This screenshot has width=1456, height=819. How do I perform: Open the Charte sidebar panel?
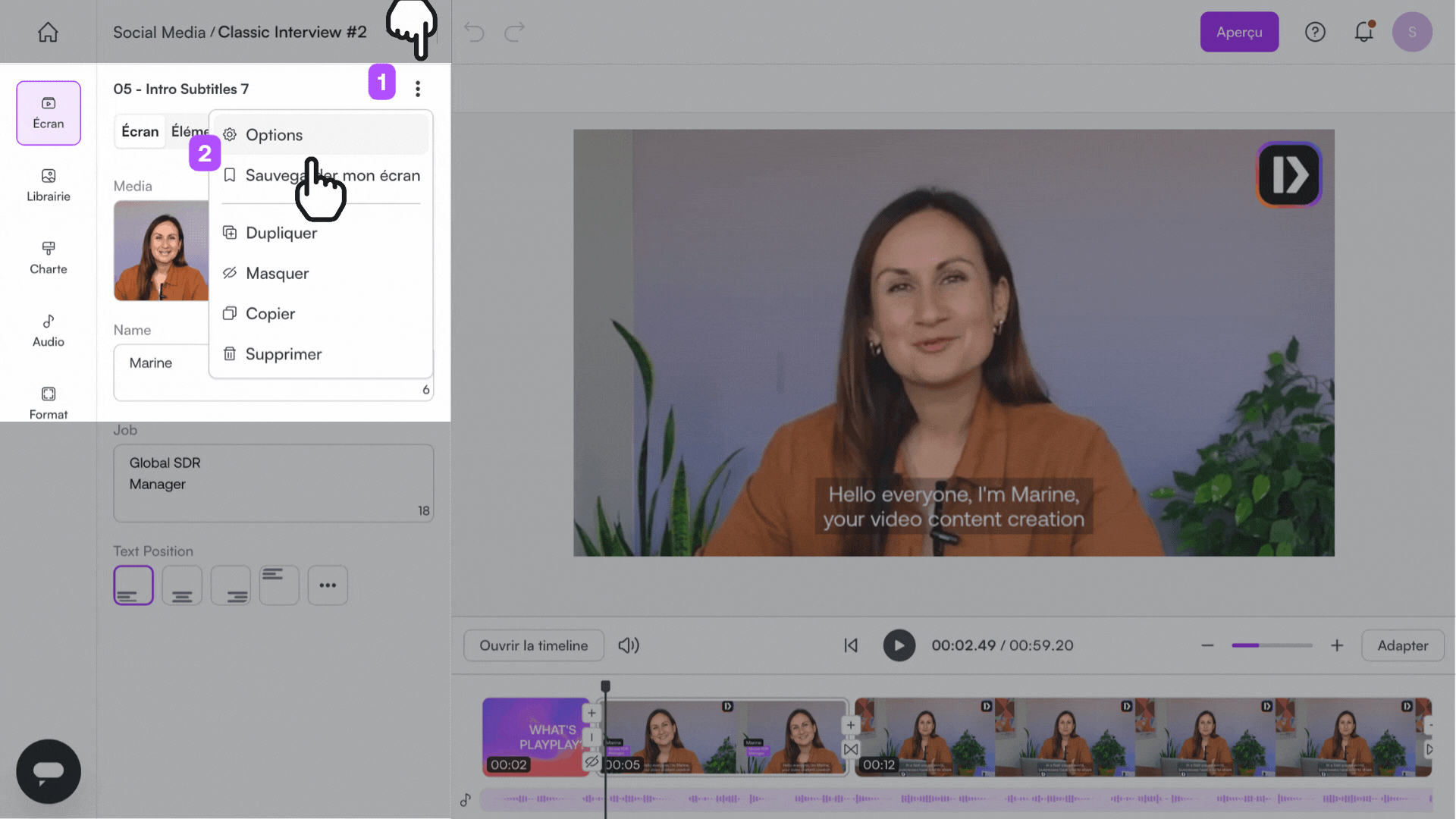(49, 257)
